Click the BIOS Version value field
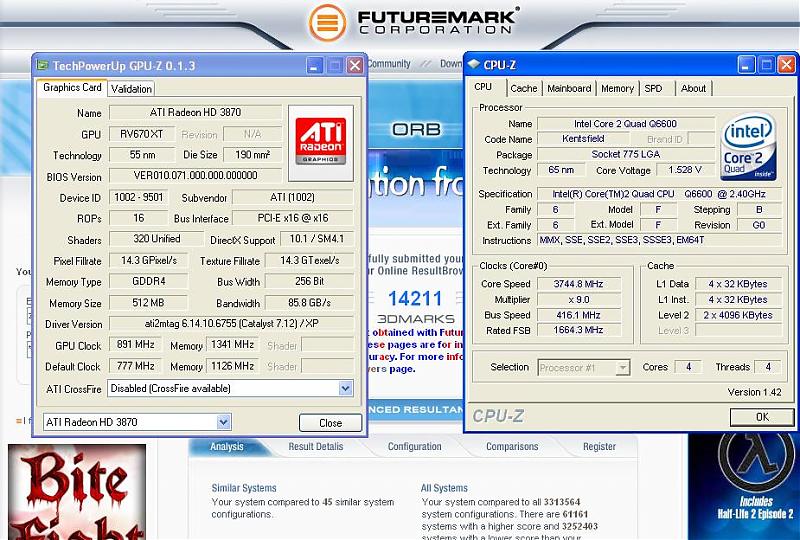 (x=195, y=176)
